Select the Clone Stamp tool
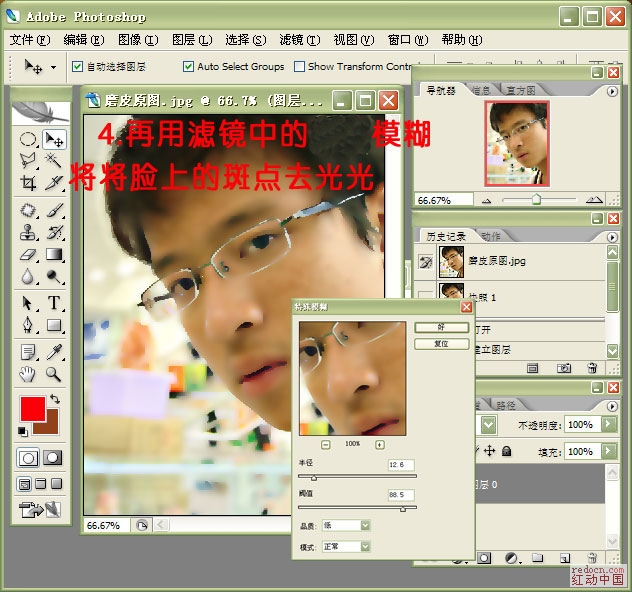Screen dimensions: 632x592 pos(28,232)
